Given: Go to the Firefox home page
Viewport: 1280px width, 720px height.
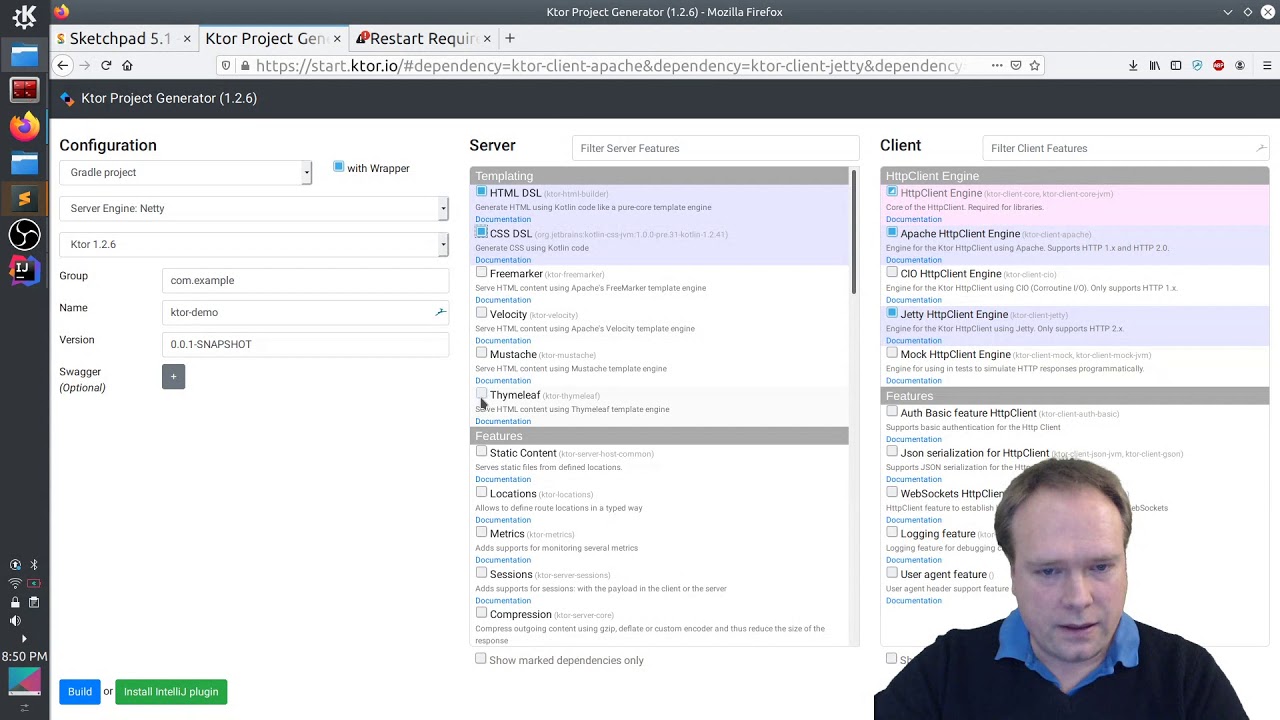Looking at the screenshot, I should tap(127, 66).
